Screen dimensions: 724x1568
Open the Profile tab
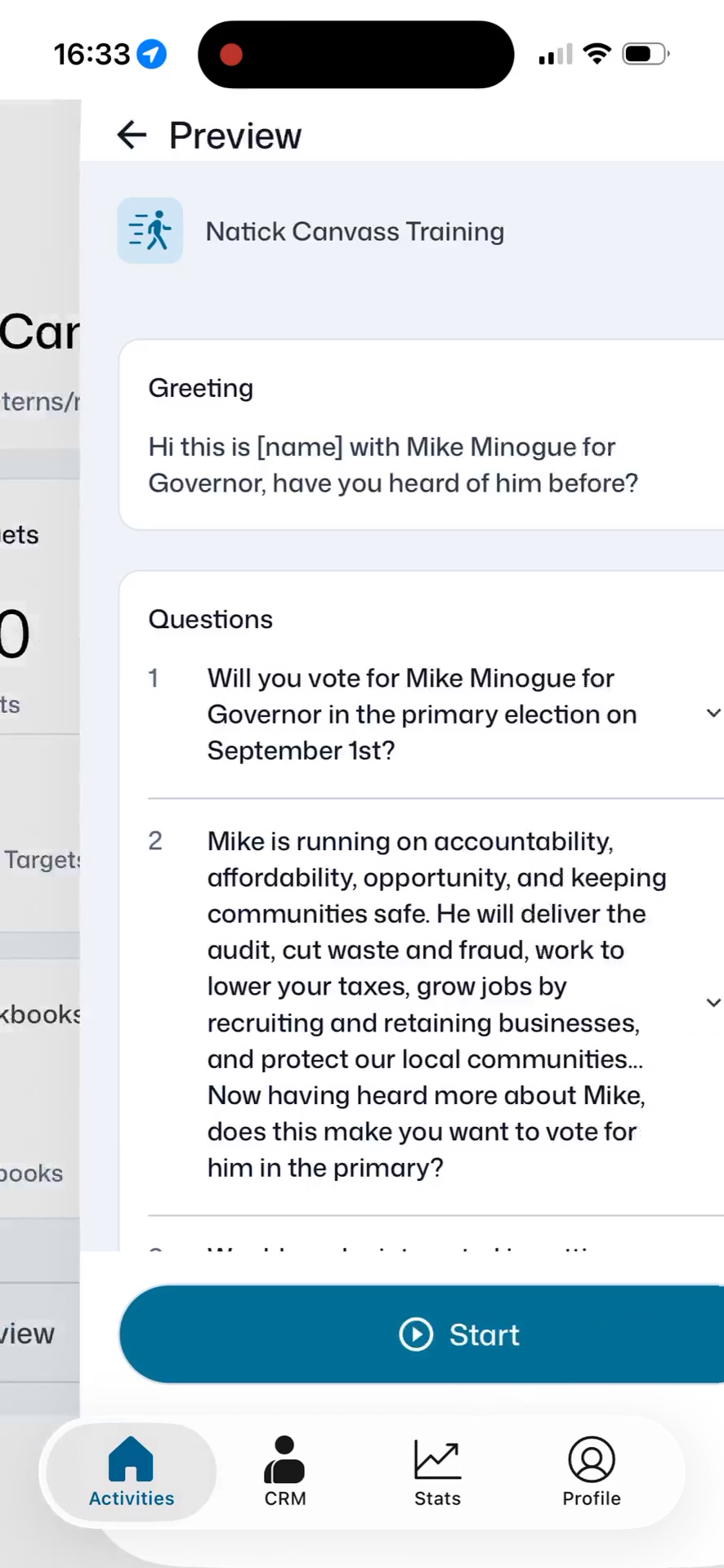591,1472
